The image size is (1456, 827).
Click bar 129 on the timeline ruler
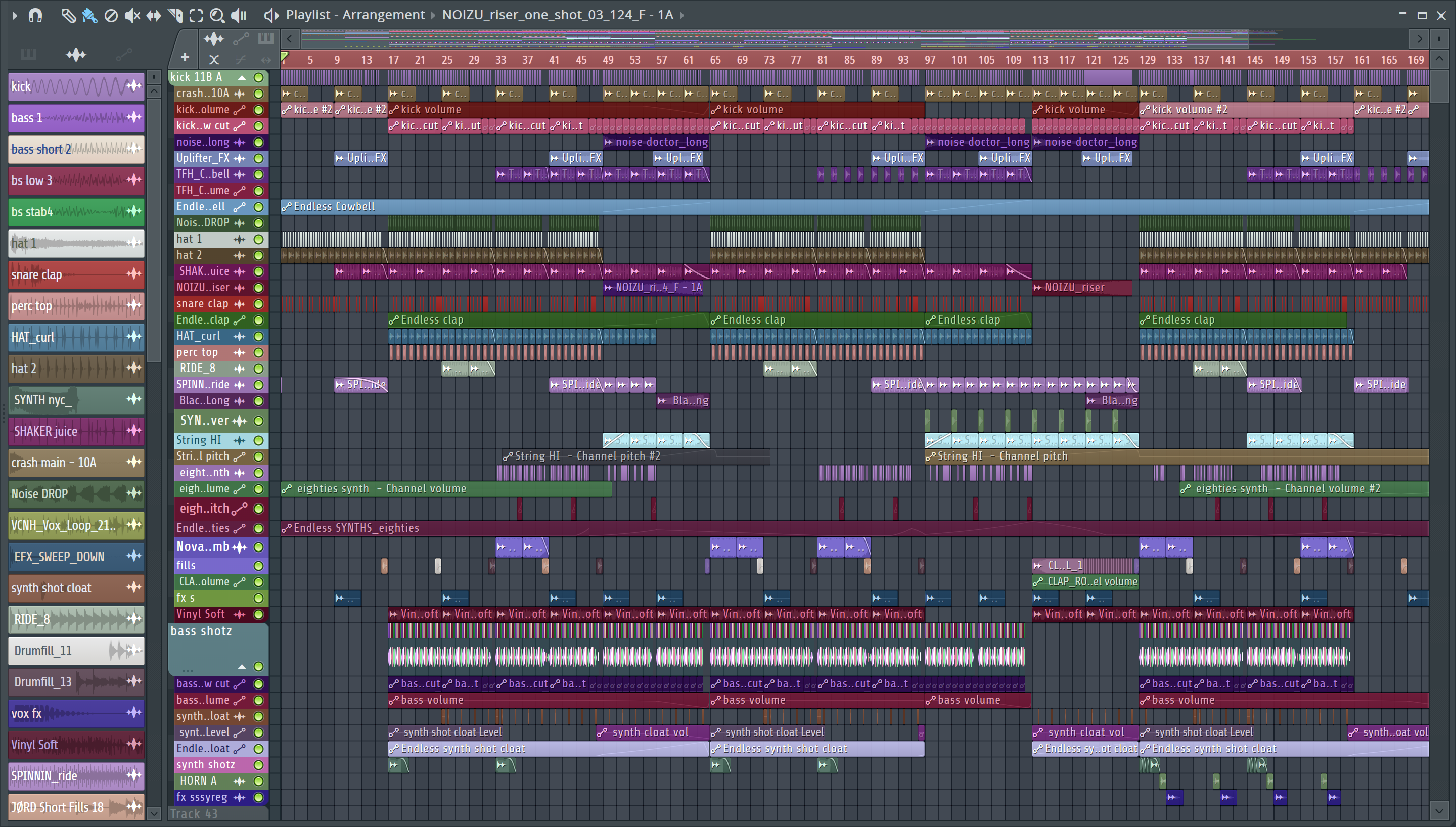(x=1147, y=60)
